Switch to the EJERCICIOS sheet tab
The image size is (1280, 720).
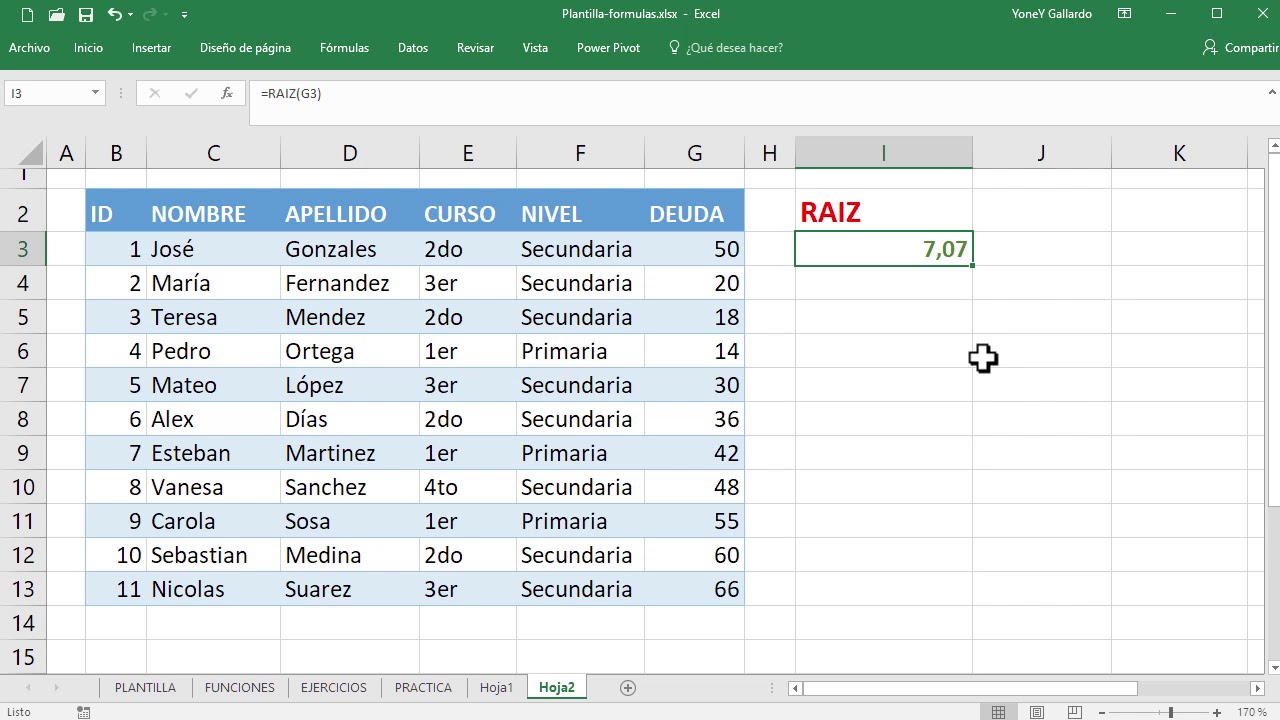point(333,688)
